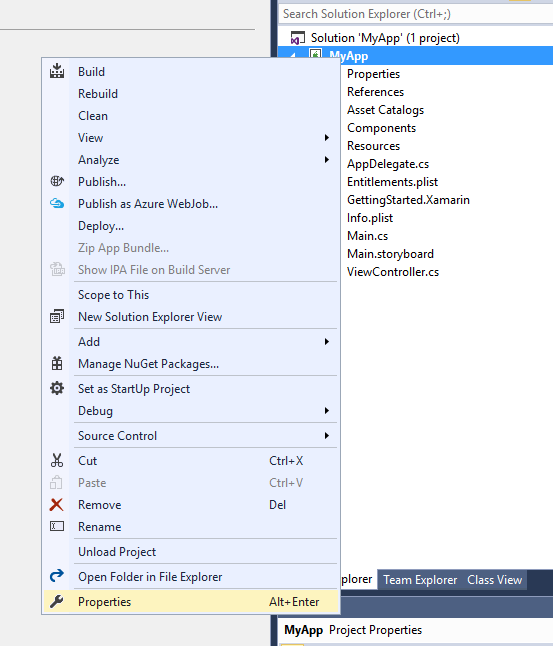553x646 pixels.
Task: Select Unload Project
Action: [x=191, y=552]
